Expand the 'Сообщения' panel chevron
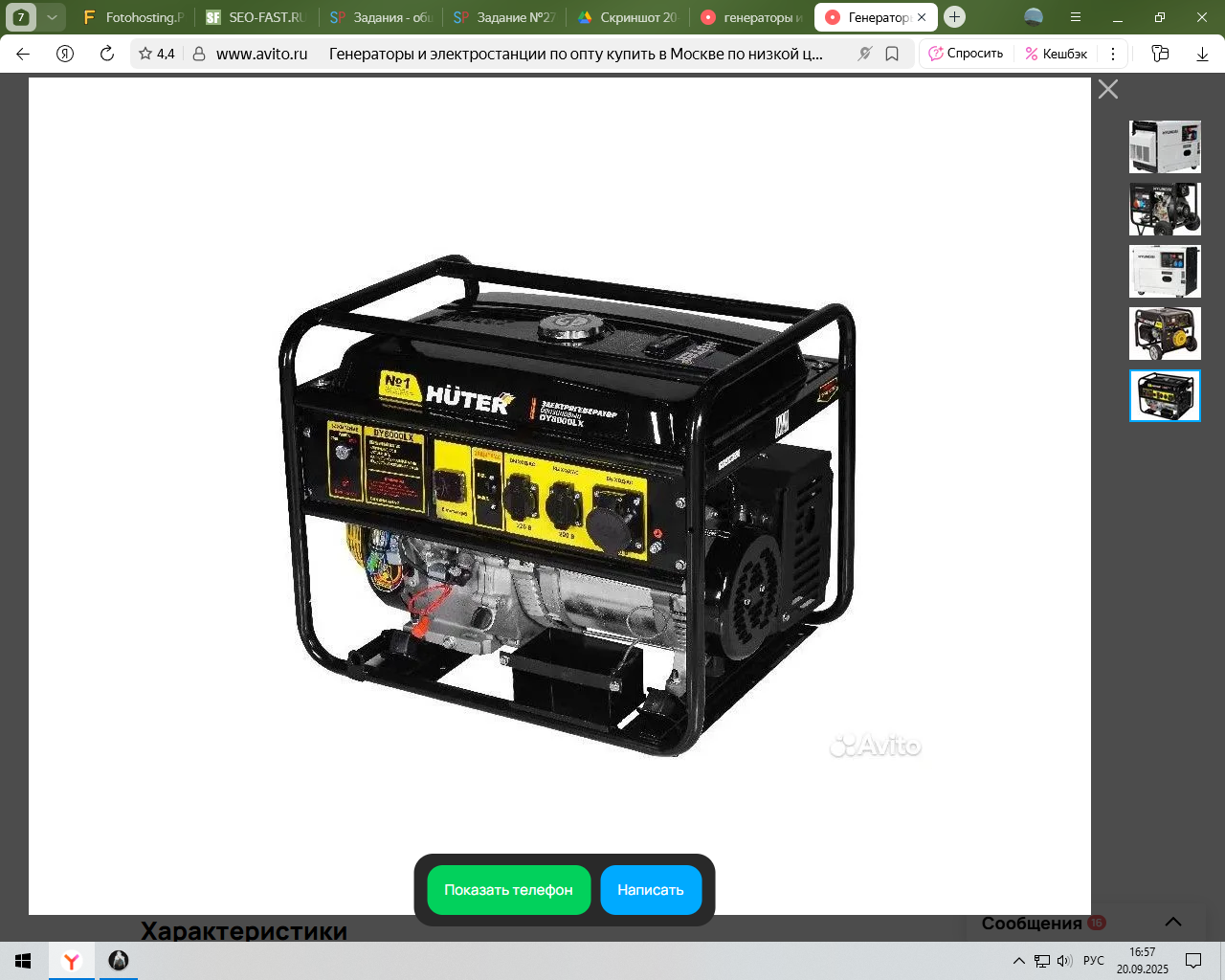 1173,922
